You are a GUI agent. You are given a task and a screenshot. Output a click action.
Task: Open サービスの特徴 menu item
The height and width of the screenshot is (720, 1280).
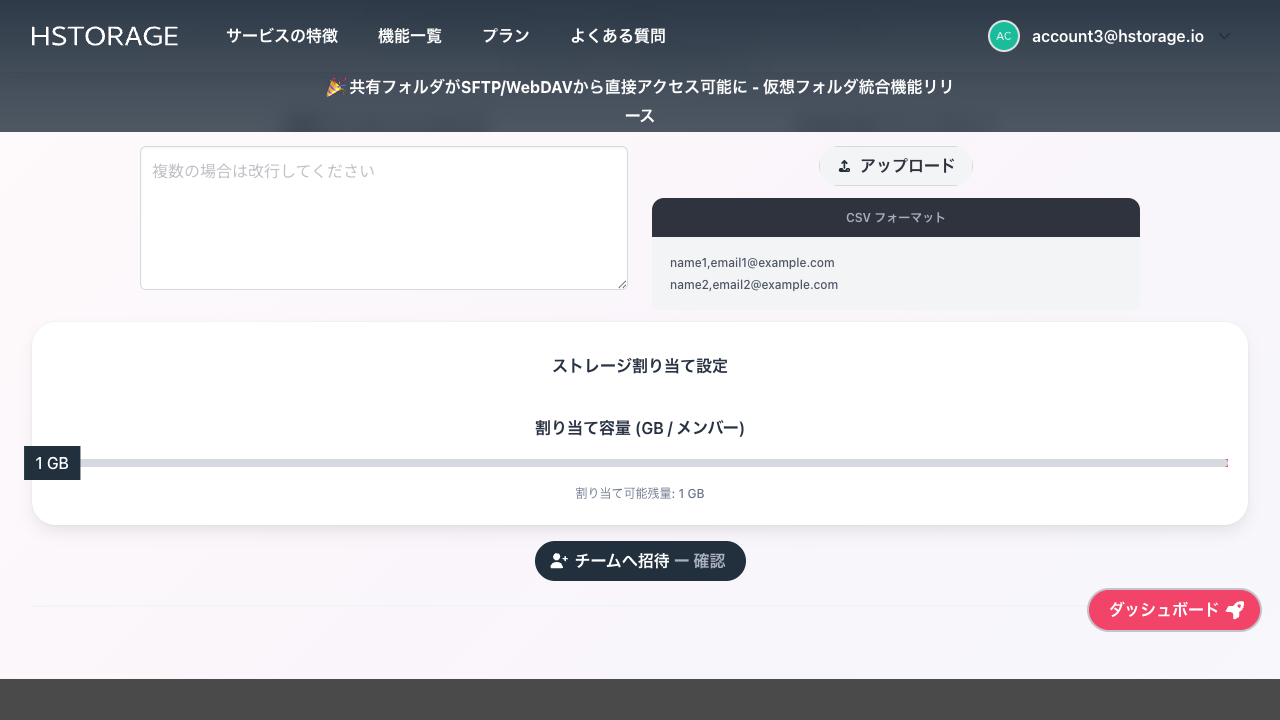tap(282, 36)
